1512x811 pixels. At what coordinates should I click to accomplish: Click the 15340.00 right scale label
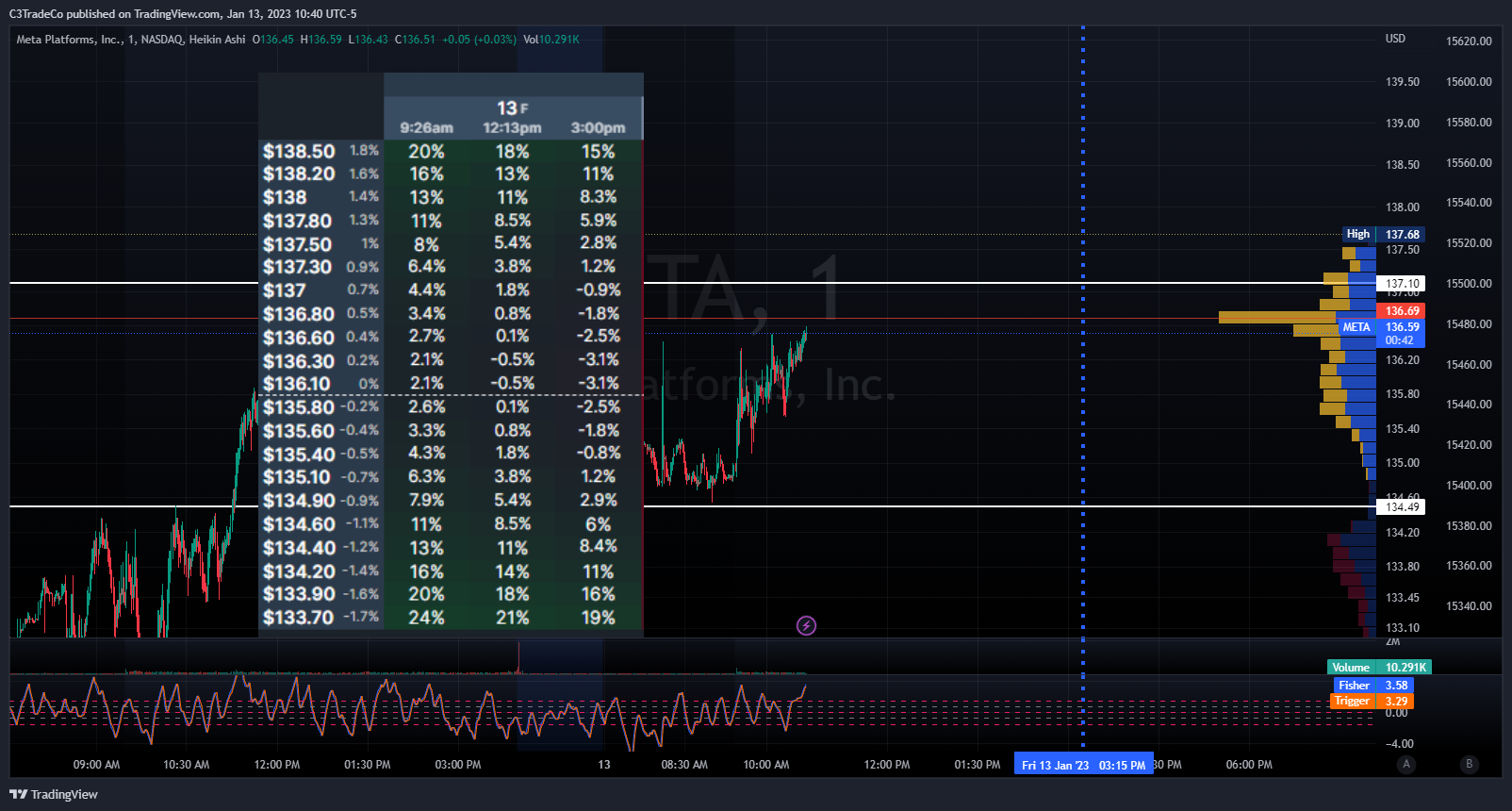(x=1469, y=606)
